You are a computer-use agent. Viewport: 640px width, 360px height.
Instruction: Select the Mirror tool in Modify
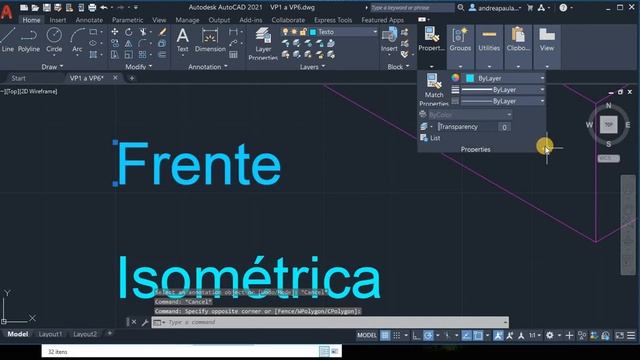(x=129, y=43)
